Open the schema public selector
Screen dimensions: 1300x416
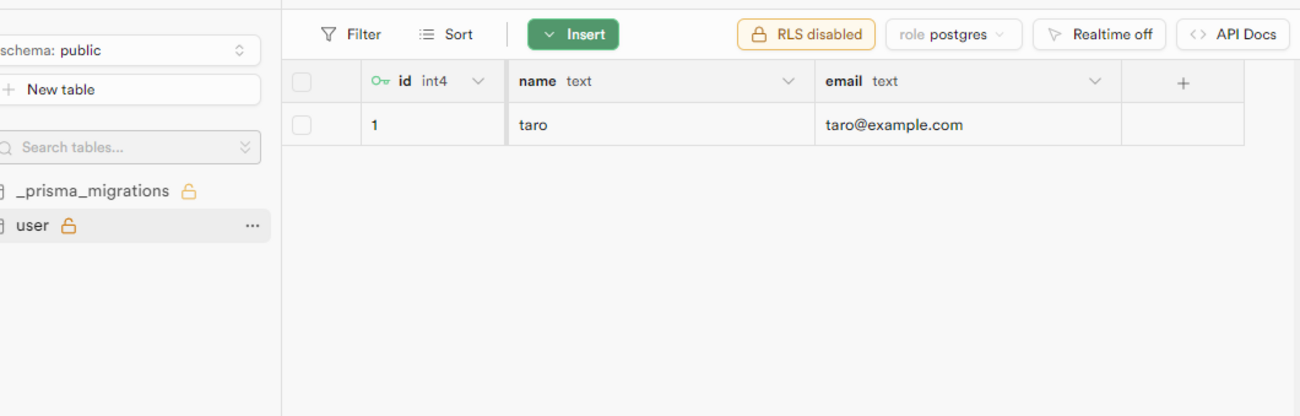pyautogui.click(x=125, y=50)
